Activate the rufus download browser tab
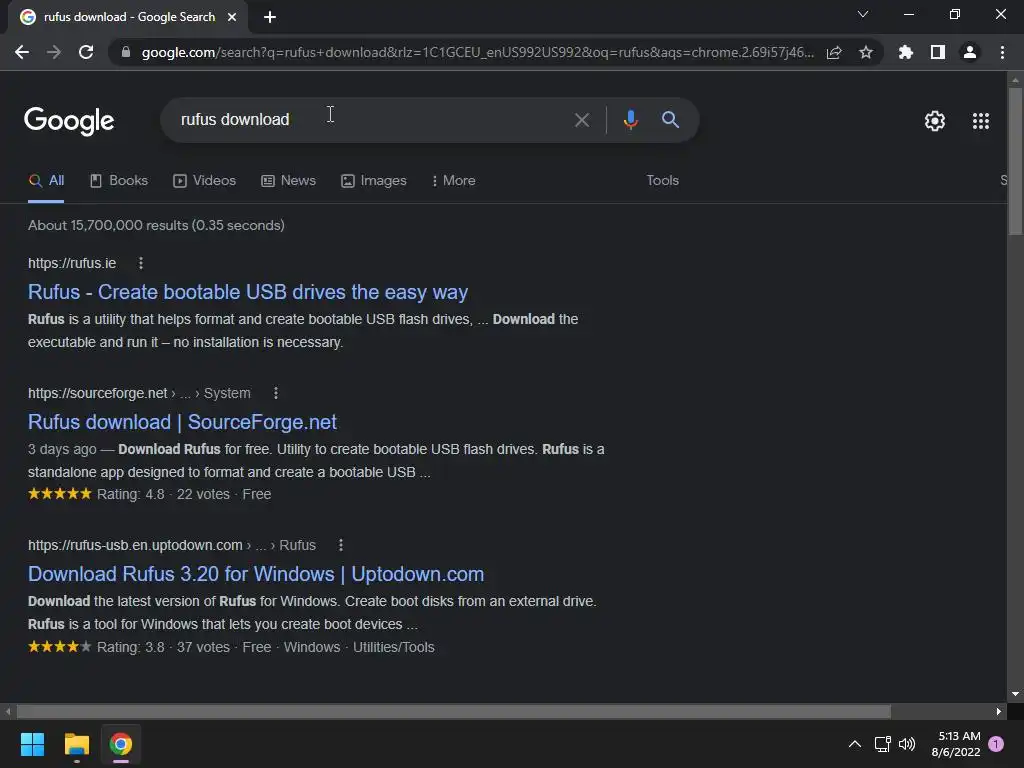The height and width of the screenshot is (768, 1024). [x=129, y=17]
